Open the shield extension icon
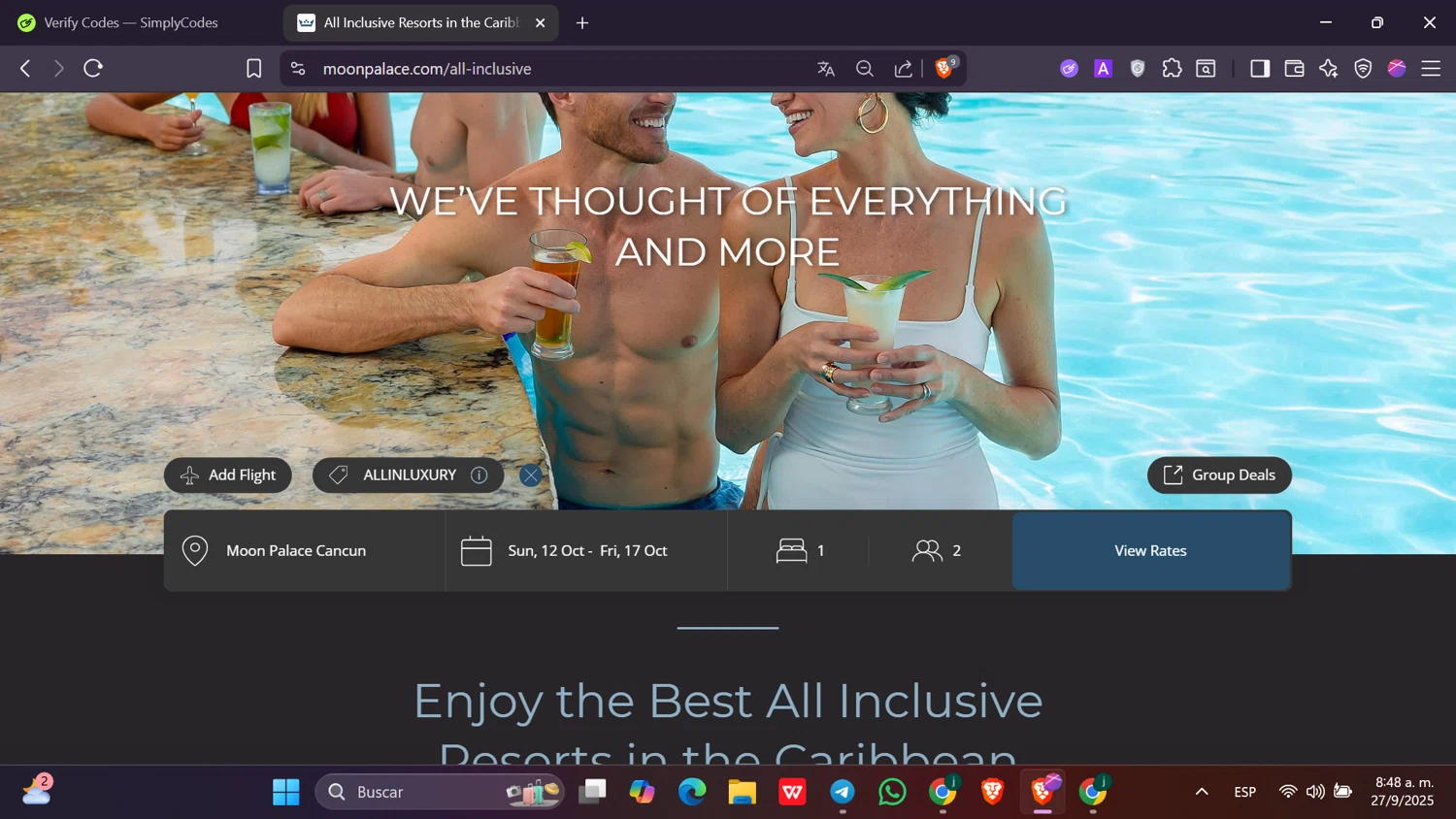The image size is (1456, 819). [1138, 68]
